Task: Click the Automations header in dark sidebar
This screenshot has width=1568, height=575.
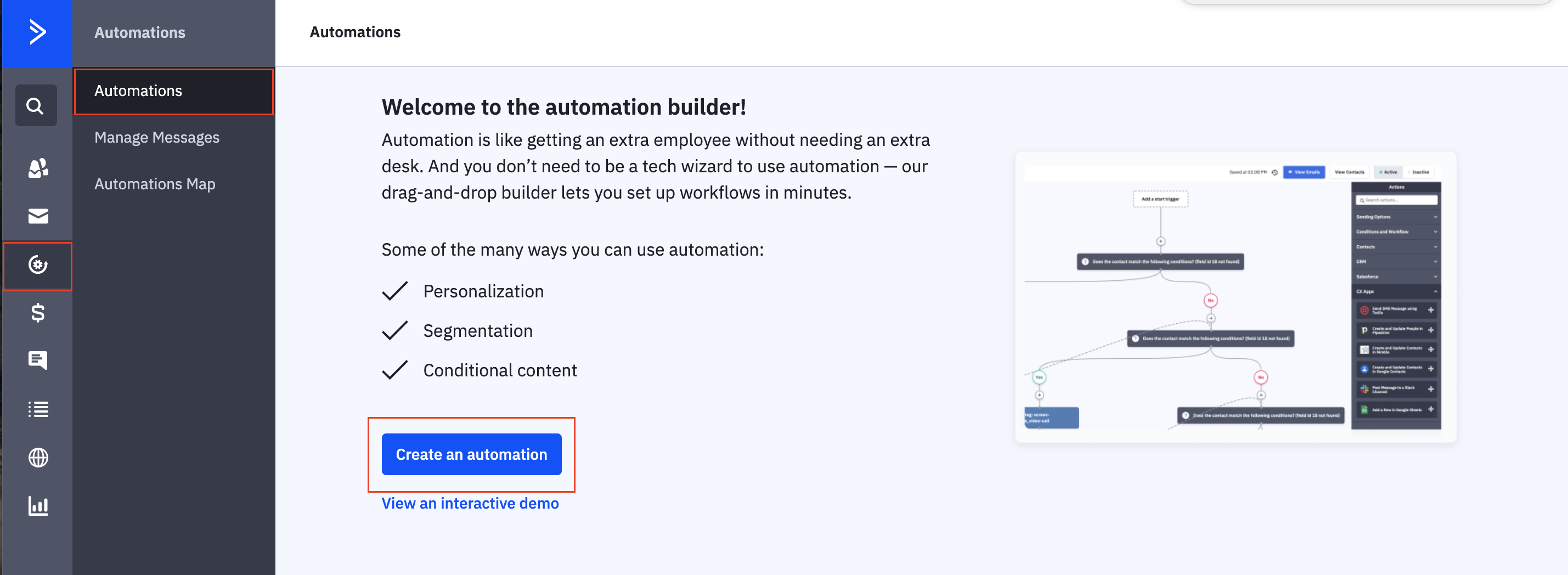Action: pos(139,33)
